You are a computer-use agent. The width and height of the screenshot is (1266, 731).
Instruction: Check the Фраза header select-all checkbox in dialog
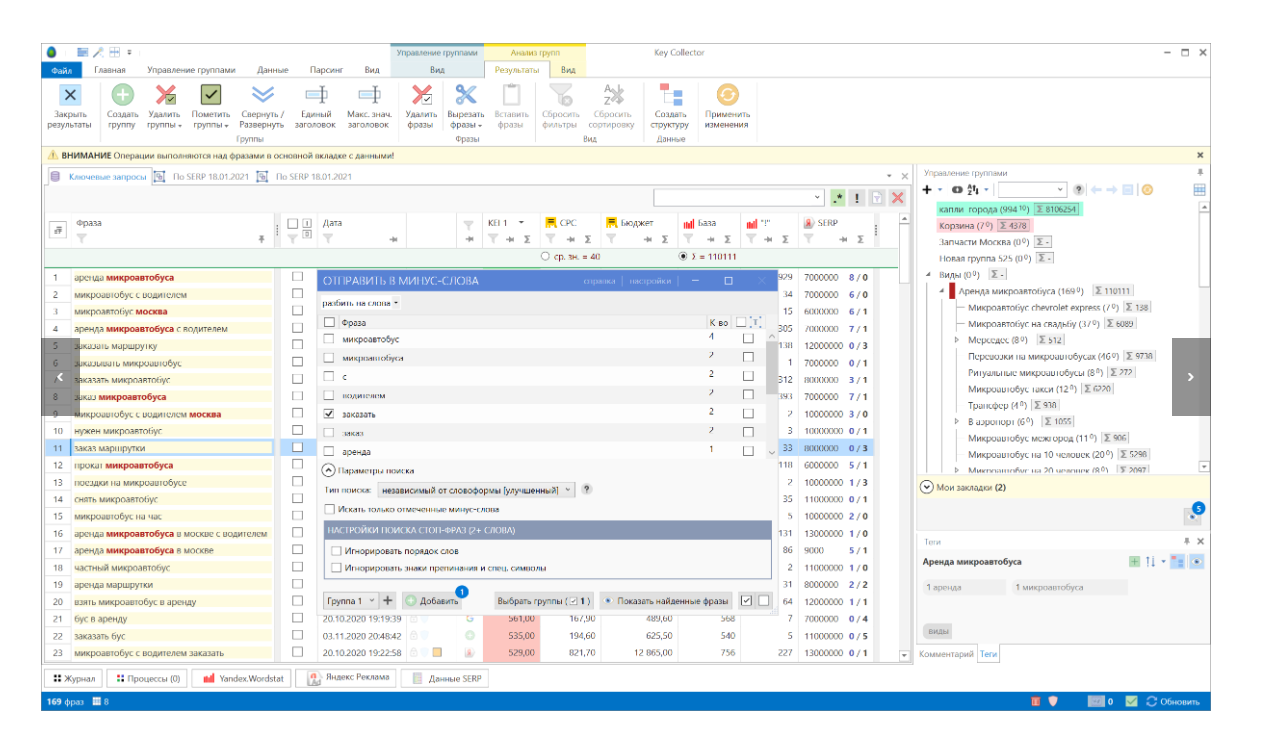329,323
